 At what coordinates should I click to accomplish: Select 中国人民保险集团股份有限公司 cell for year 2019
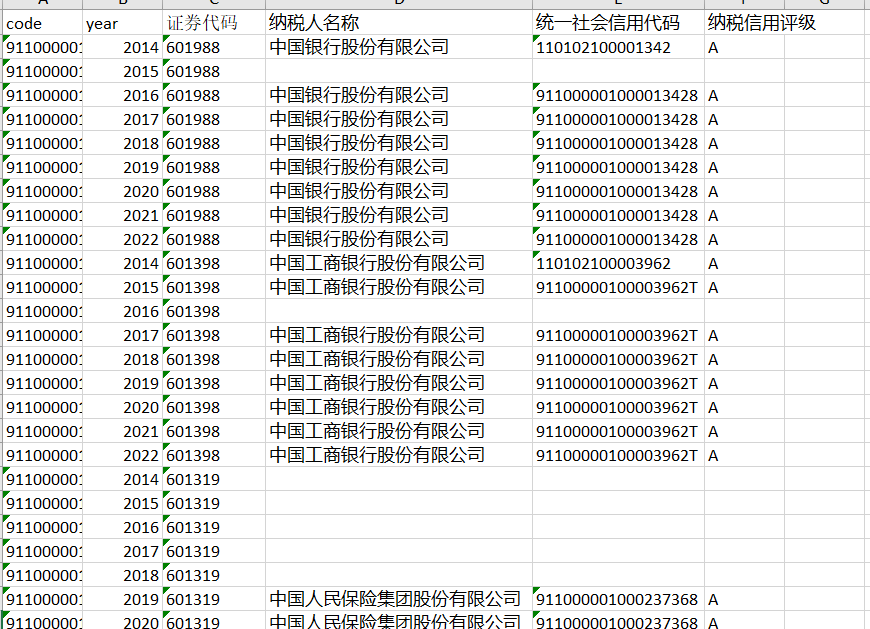pos(398,599)
